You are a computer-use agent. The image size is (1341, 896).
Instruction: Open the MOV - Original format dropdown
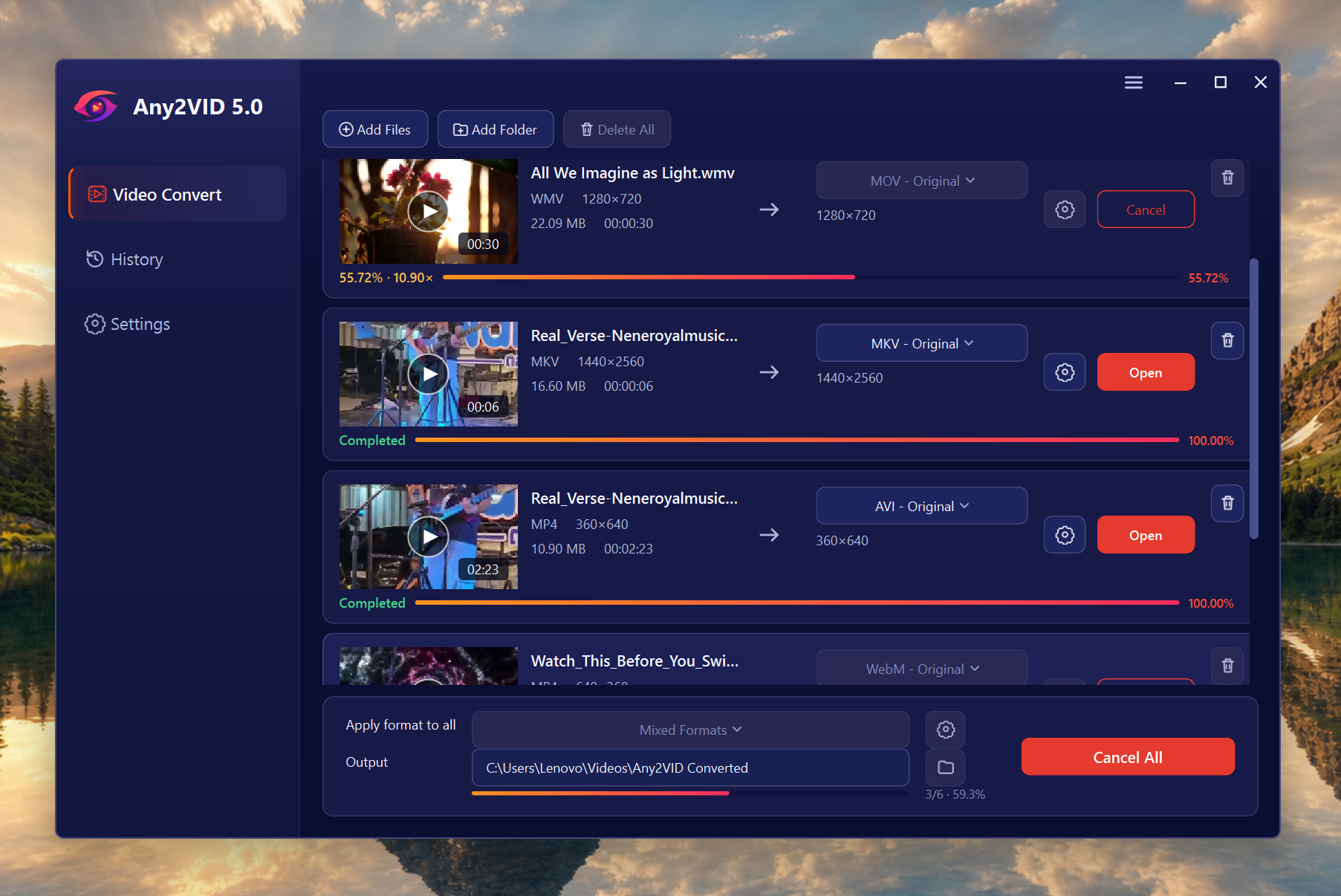point(921,181)
